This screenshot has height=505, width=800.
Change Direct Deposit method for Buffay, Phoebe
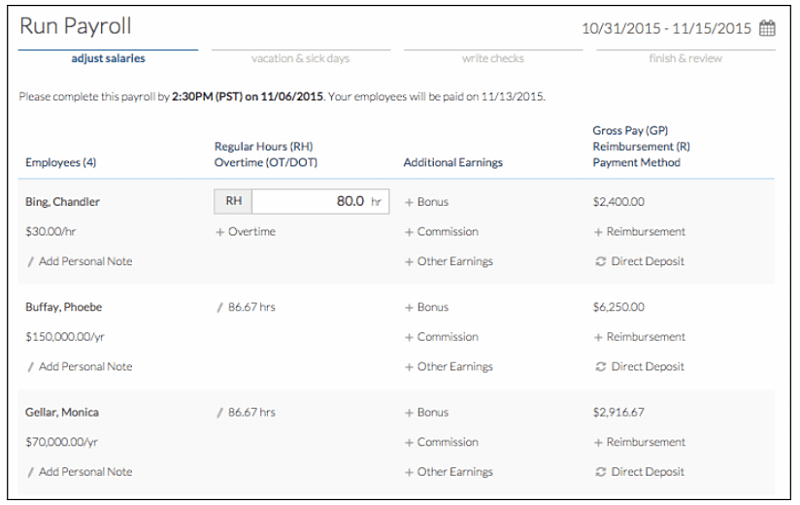point(640,366)
